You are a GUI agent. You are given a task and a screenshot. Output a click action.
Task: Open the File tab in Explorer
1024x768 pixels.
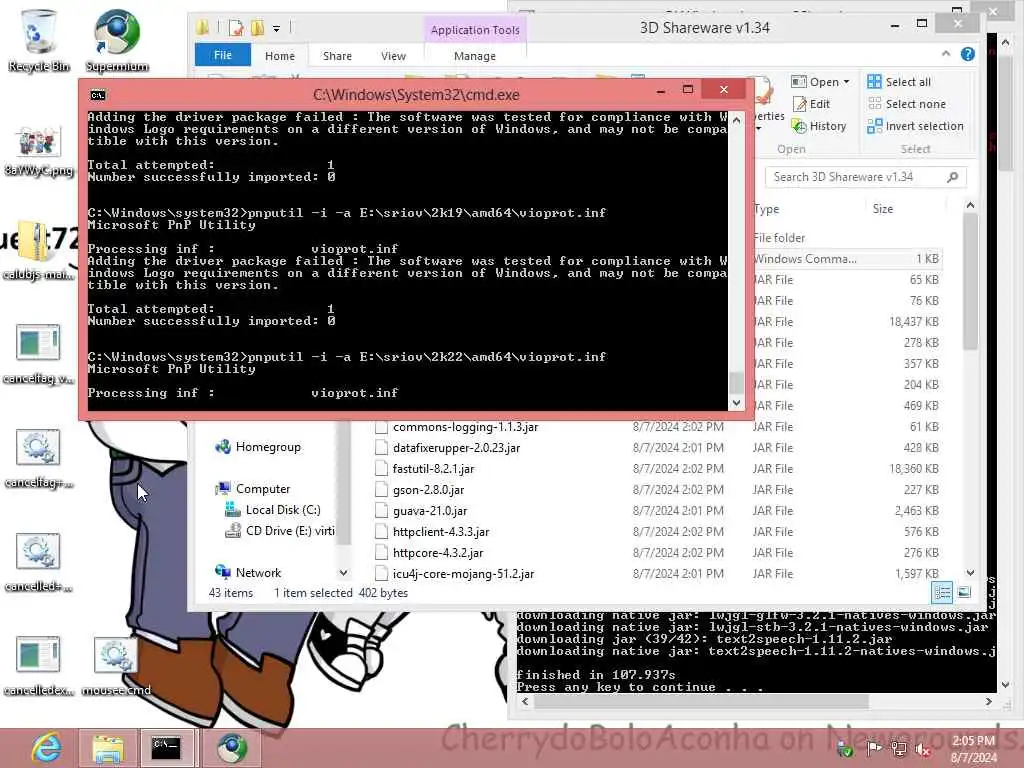point(223,56)
